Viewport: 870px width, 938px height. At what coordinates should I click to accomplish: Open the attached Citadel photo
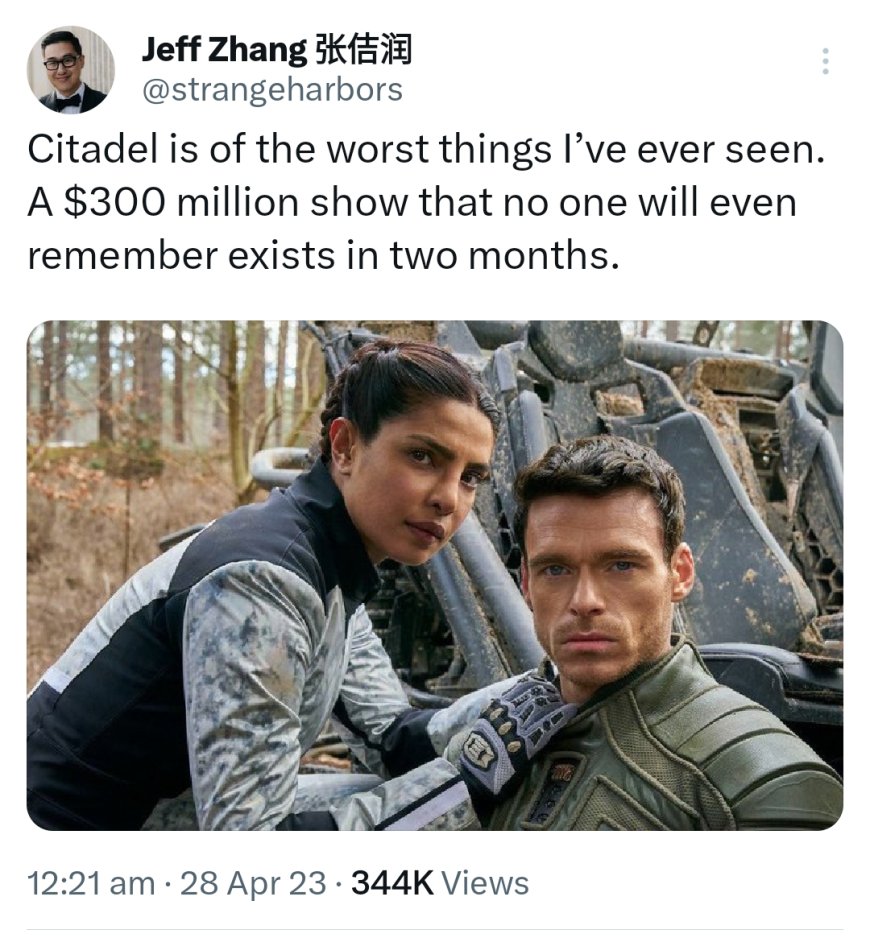click(x=435, y=575)
